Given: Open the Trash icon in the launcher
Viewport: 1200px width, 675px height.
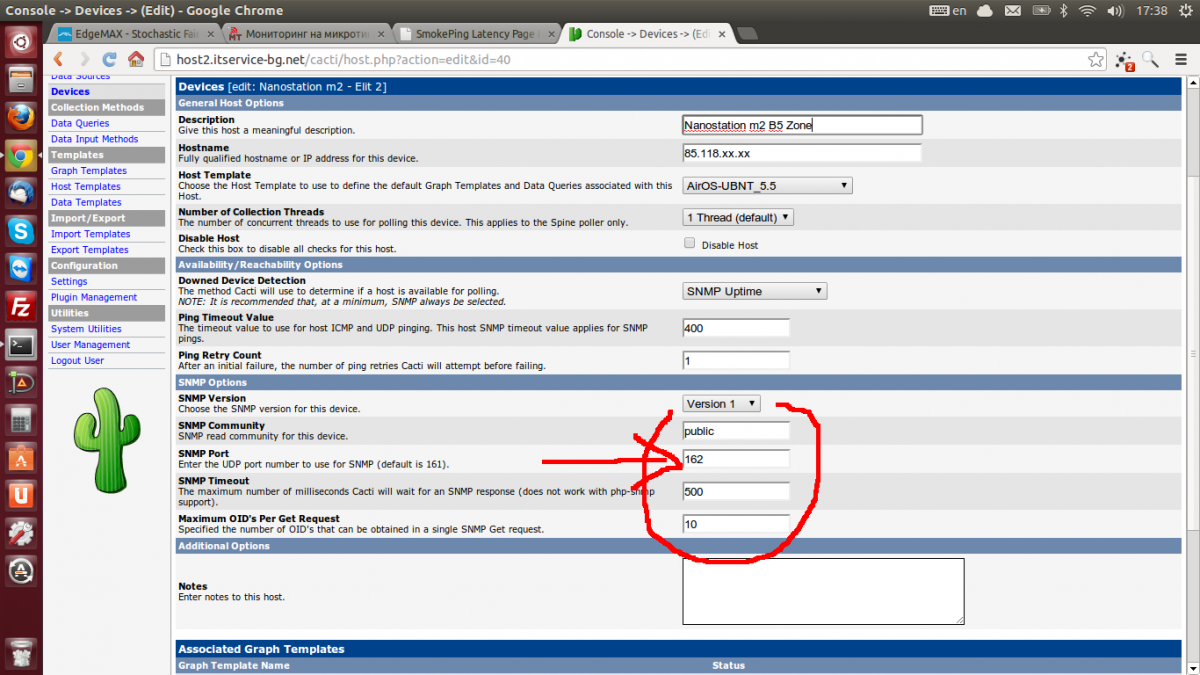Looking at the screenshot, I should (21, 652).
